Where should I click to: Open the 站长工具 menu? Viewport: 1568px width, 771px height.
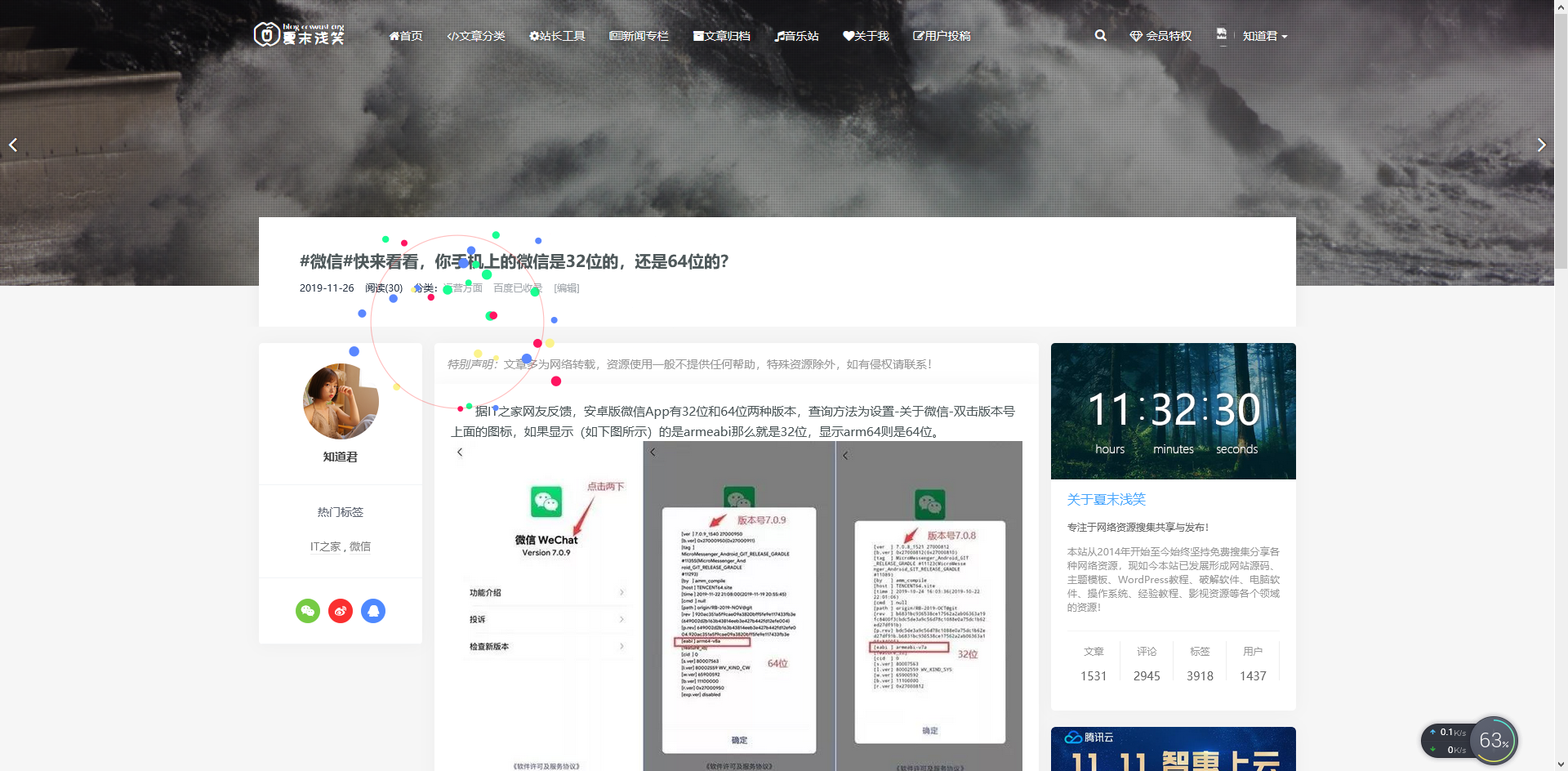pyautogui.click(x=557, y=36)
